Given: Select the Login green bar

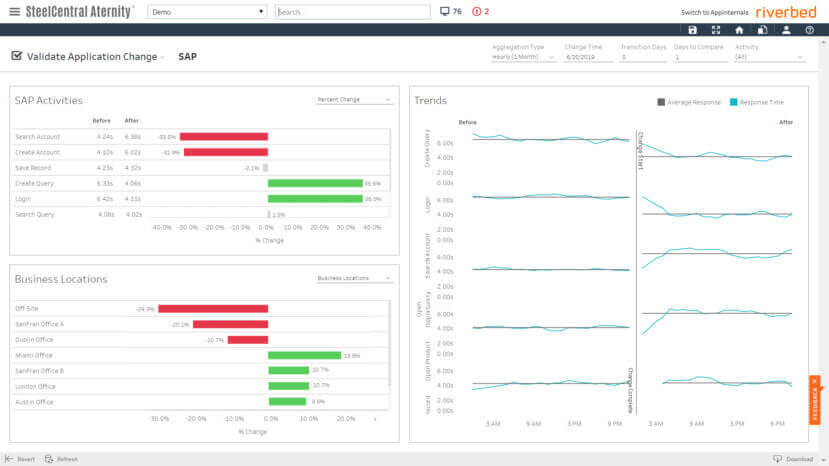Looking at the screenshot, I should 315,199.
